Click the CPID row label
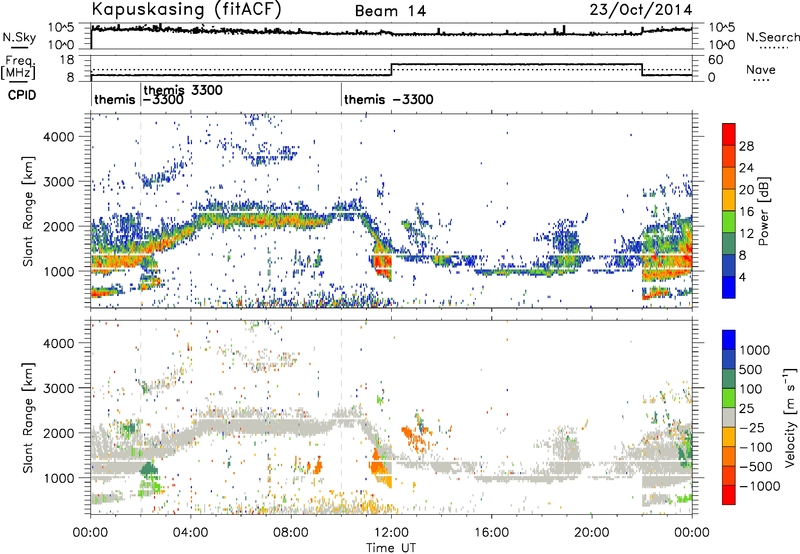Image resolution: width=800 pixels, height=554 pixels. pos(22,95)
